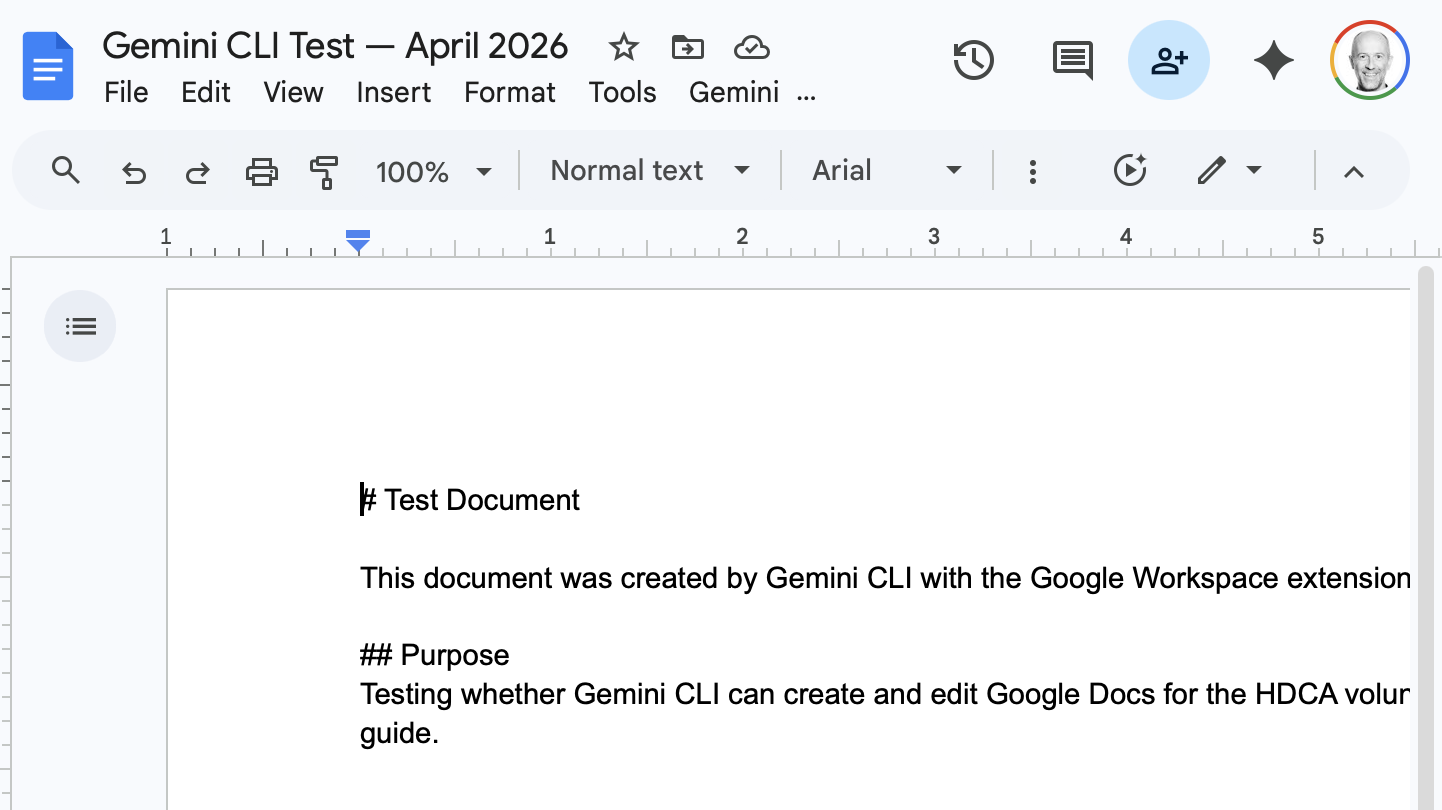1442x810 pixels.
Task: Undo the last change
Action: tap(134, 171)
